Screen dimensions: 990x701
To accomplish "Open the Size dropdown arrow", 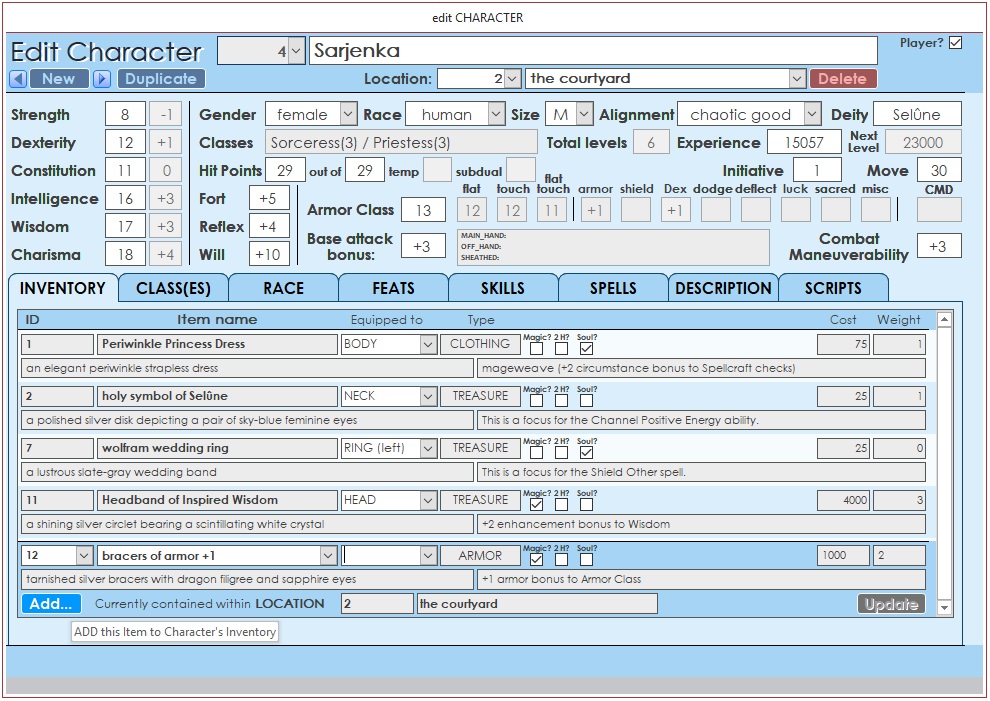I will pos(584,115).
